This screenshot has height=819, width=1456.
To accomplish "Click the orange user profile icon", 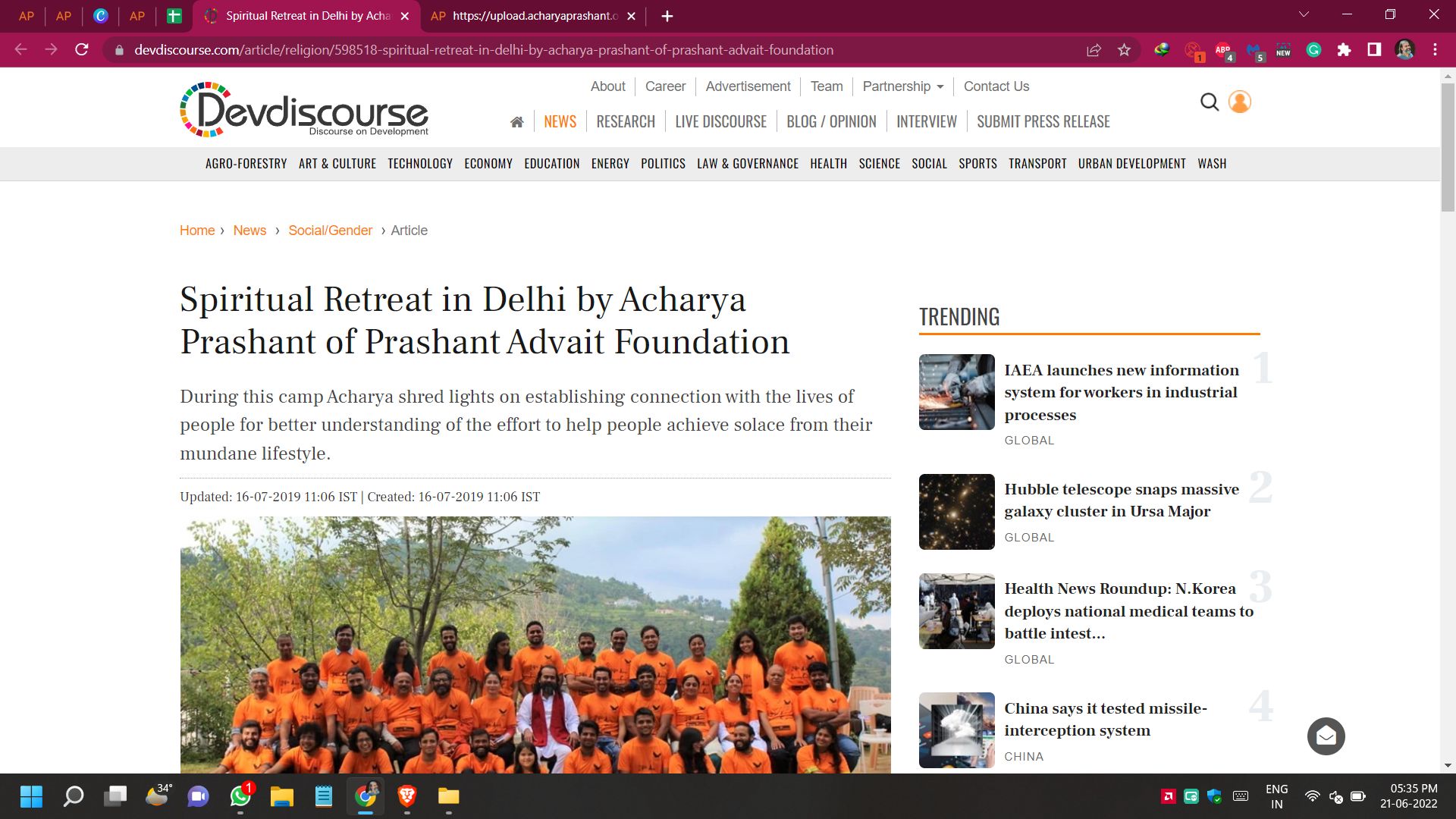I will point(1240,102).
